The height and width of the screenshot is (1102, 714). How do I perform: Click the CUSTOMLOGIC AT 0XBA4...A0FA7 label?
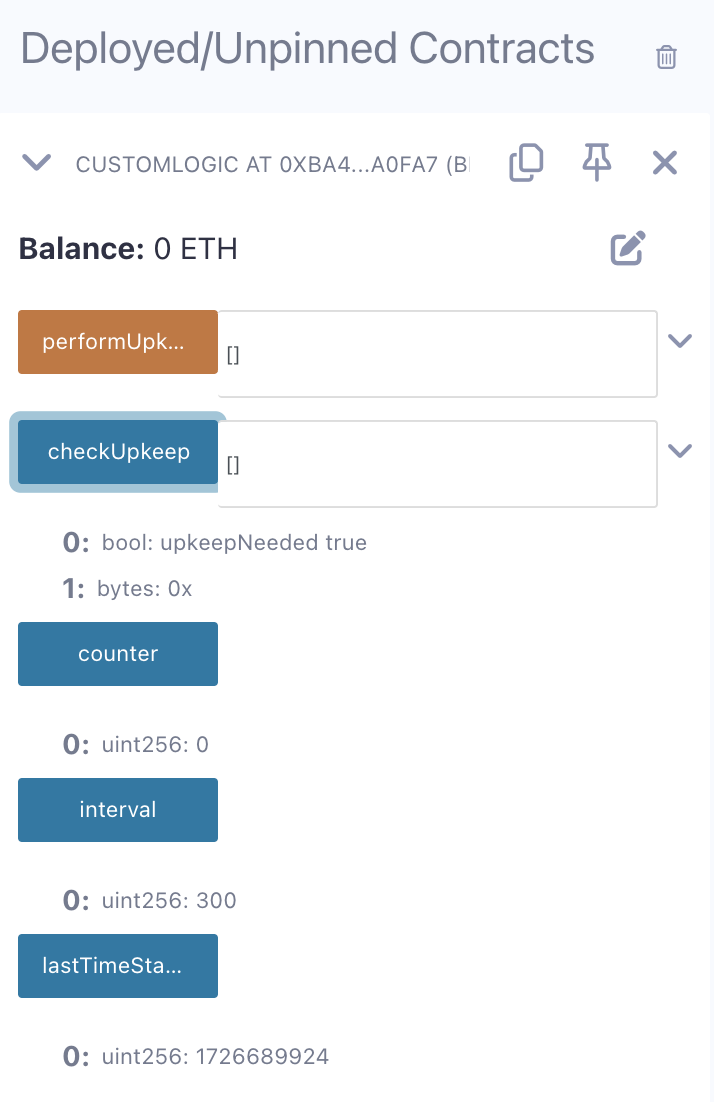[272, 164]
